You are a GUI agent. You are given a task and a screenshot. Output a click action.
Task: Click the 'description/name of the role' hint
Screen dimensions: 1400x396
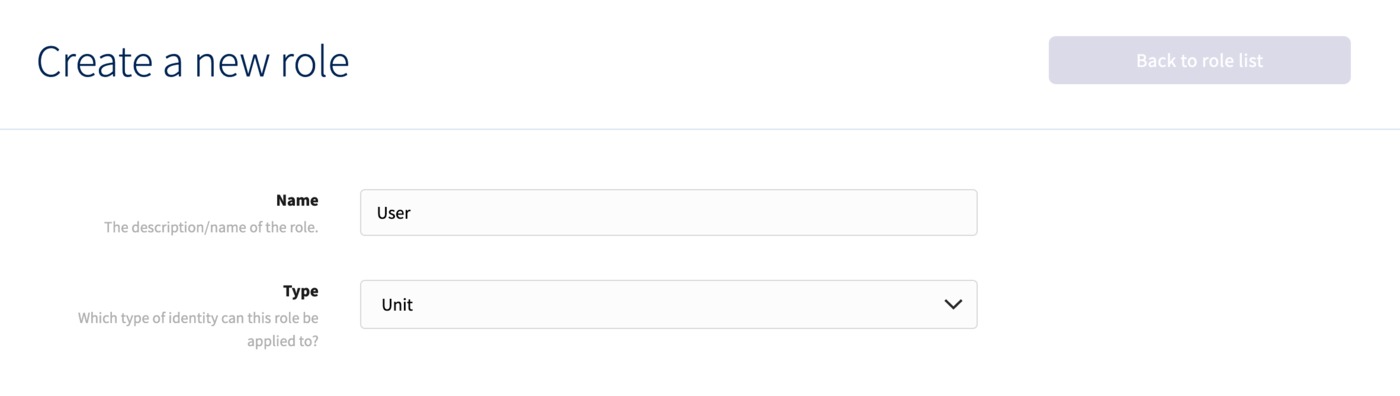pos(211,227)
